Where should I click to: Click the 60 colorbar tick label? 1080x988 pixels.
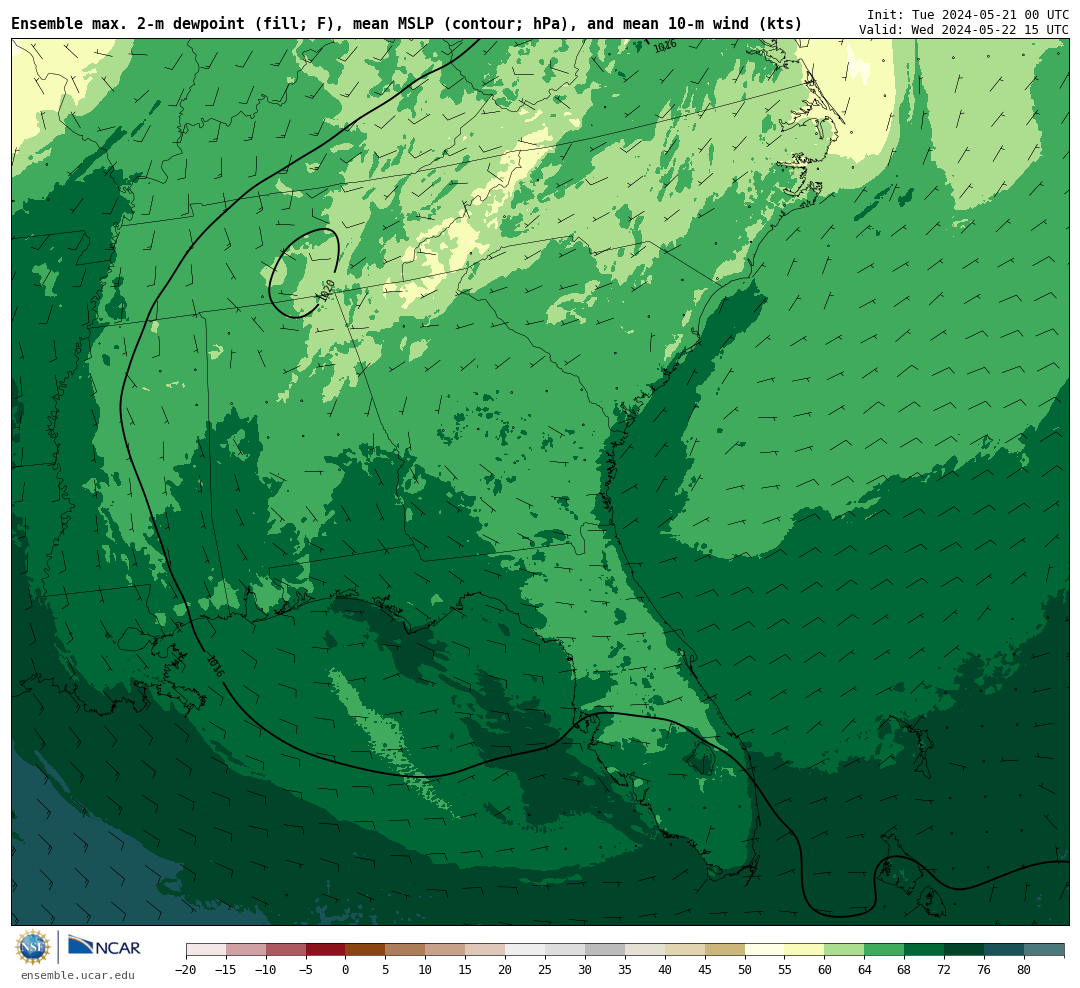[x=825, y=970]
